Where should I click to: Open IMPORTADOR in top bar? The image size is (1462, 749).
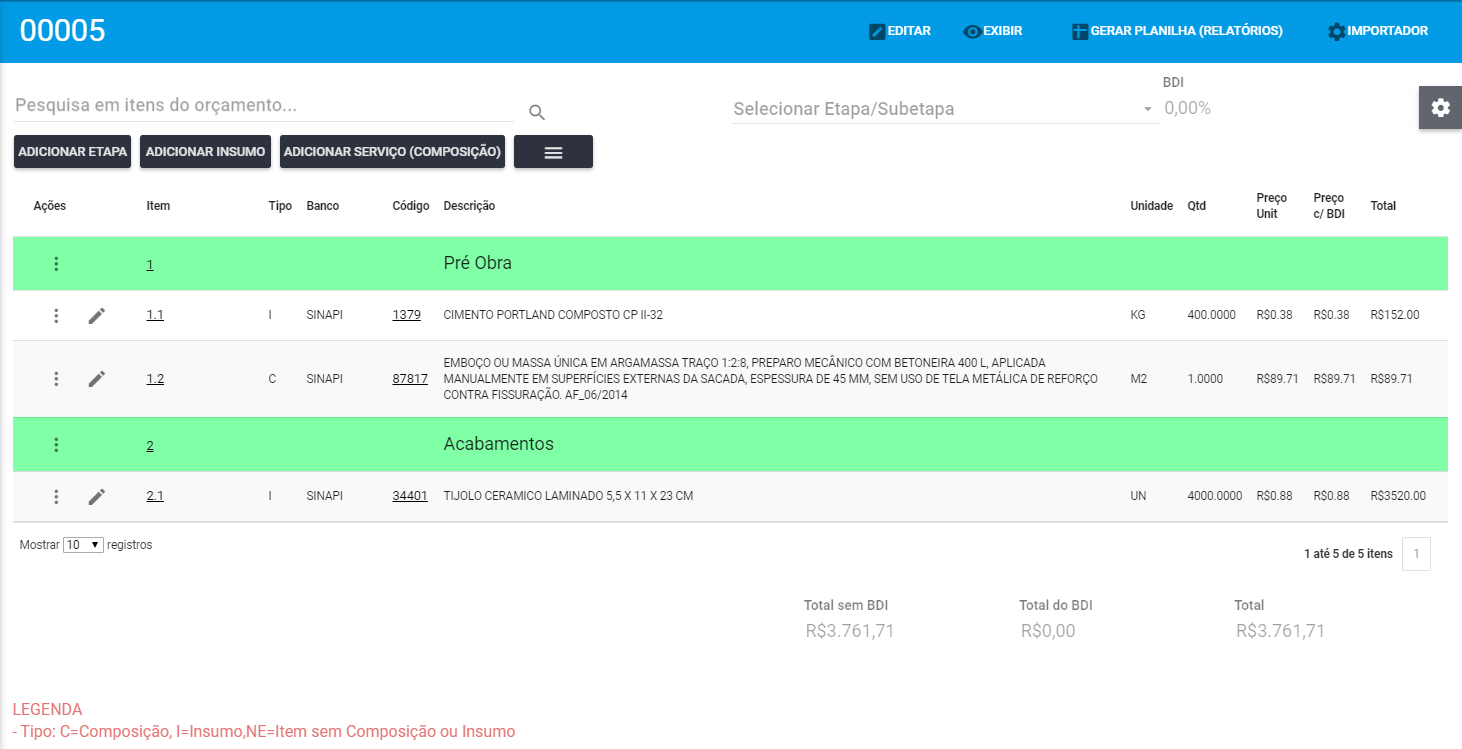coord(1378,31)
